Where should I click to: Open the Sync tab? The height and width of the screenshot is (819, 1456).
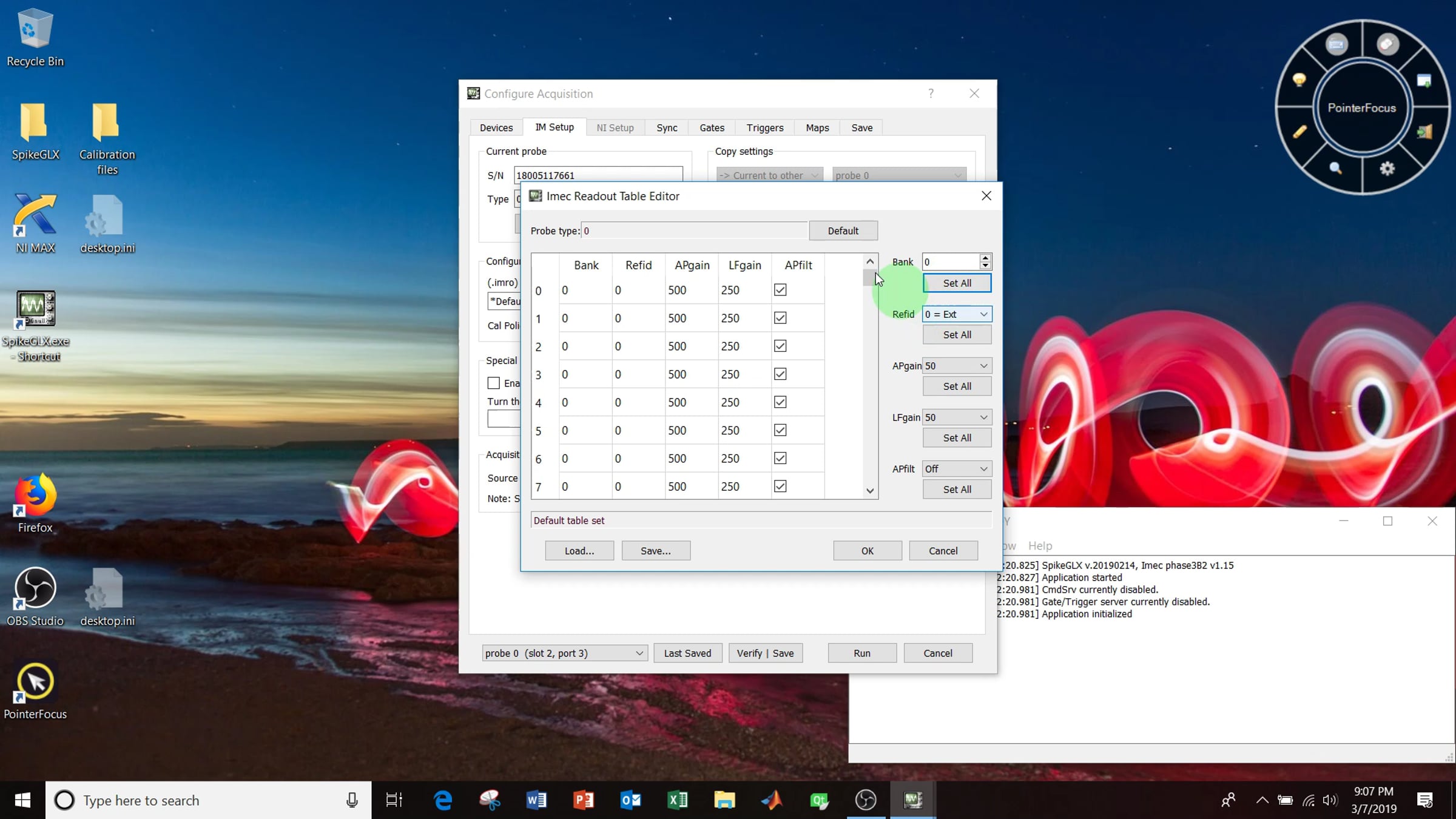pos(666,127)
